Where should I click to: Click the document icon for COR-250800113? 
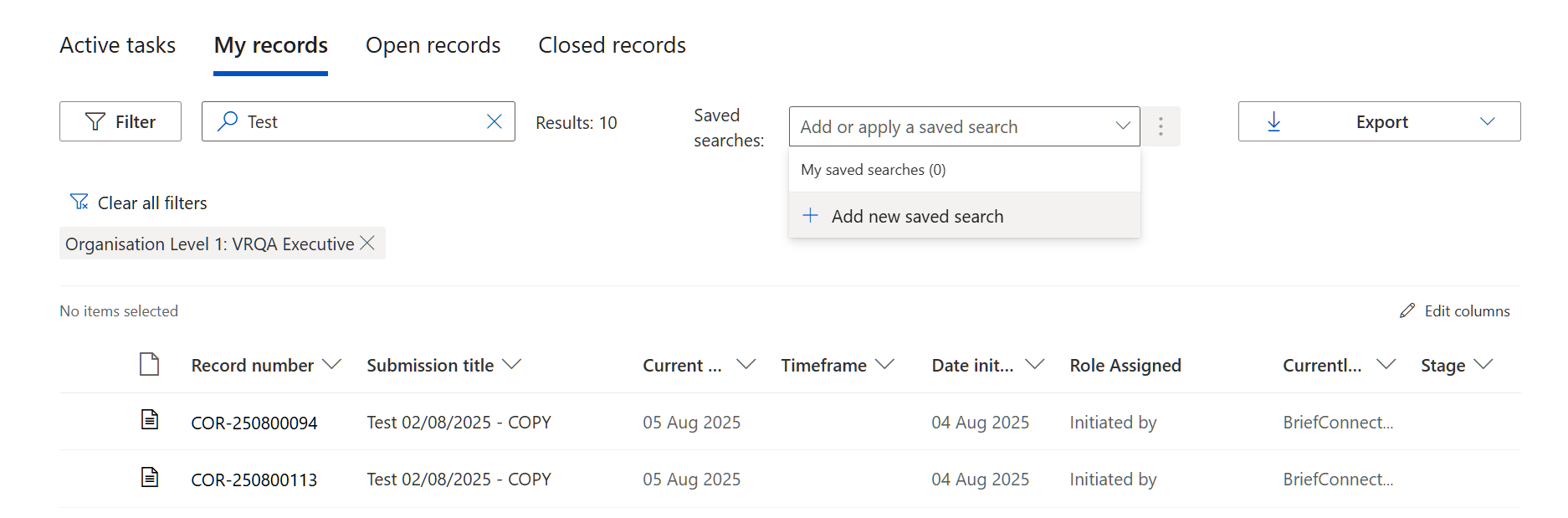click(x=150, y=478)
